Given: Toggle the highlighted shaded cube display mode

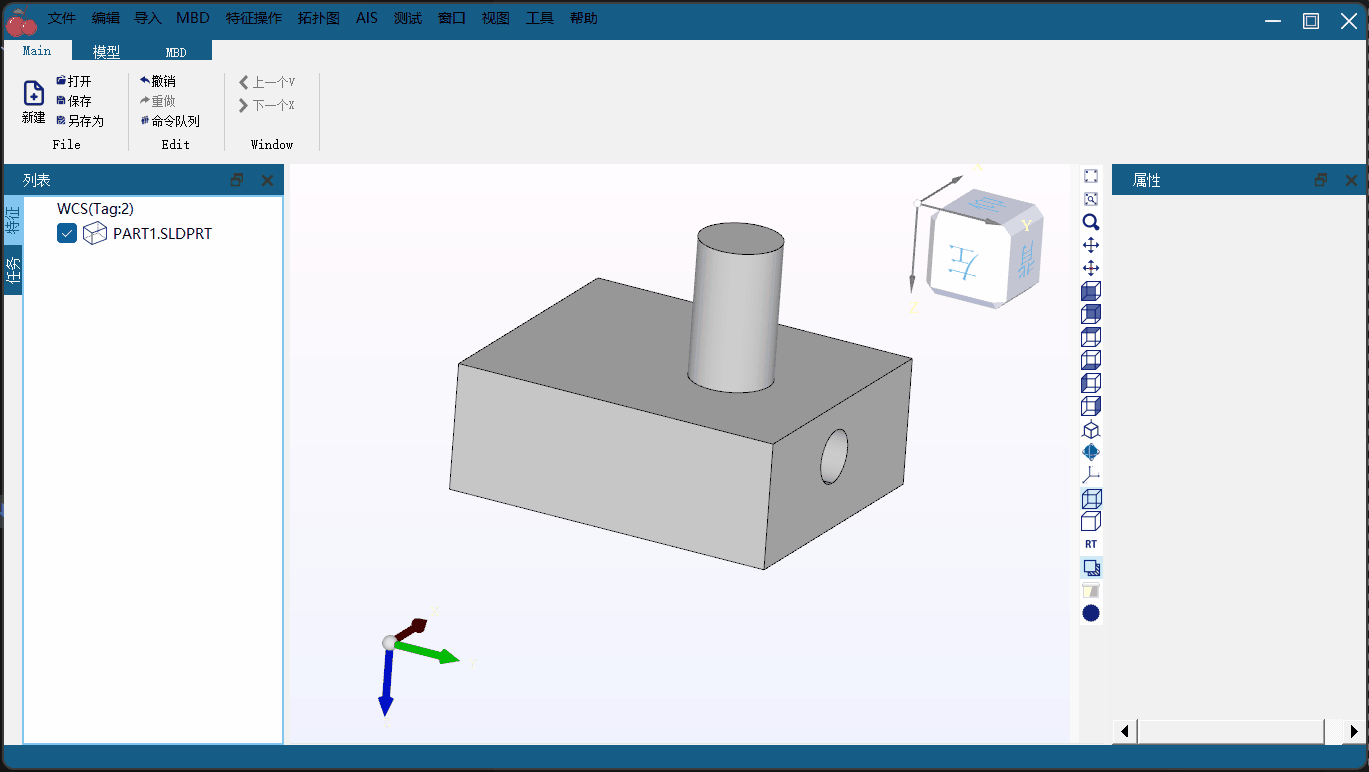Looking at the screenshot, I should click(x=1091, y=498).
